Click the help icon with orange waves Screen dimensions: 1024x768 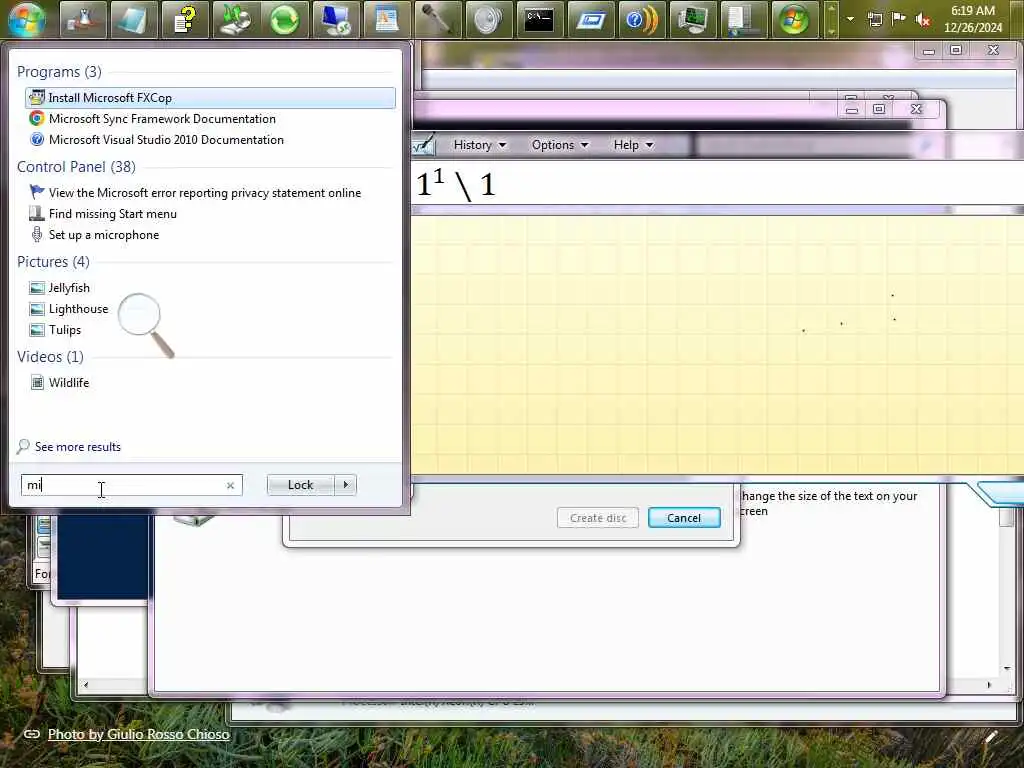641,19
